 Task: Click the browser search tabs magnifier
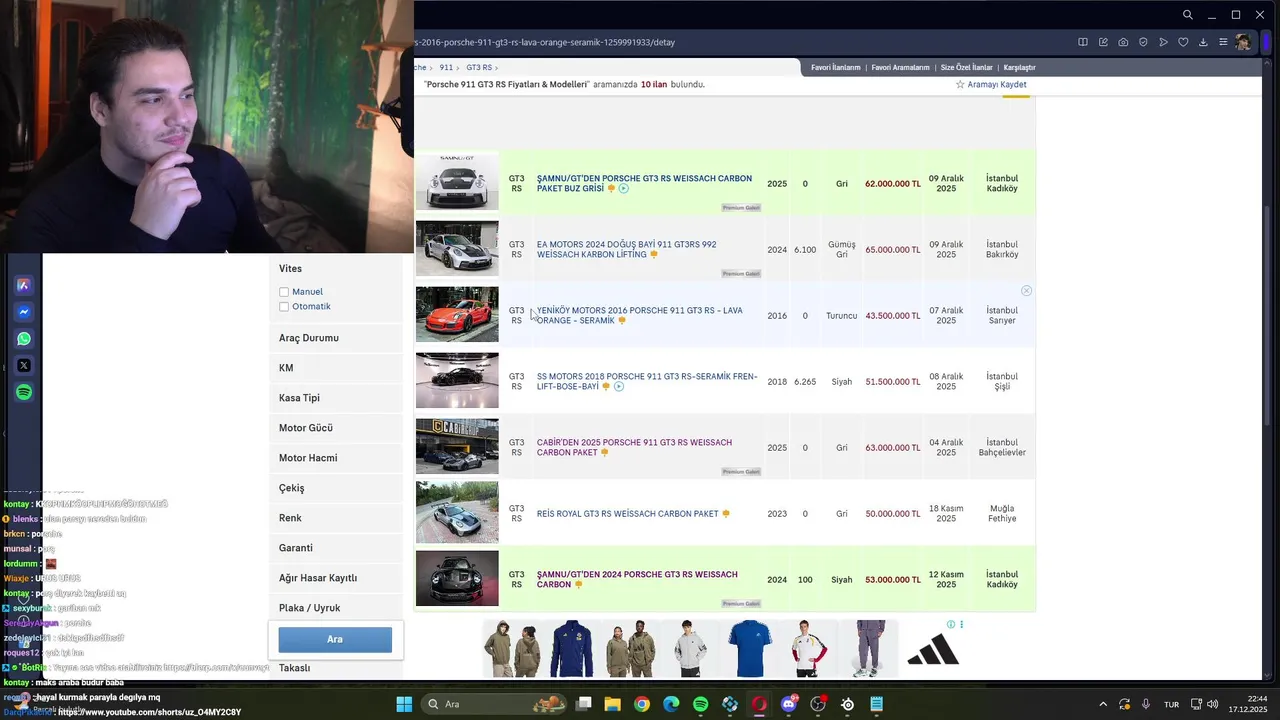(1188, 15)
